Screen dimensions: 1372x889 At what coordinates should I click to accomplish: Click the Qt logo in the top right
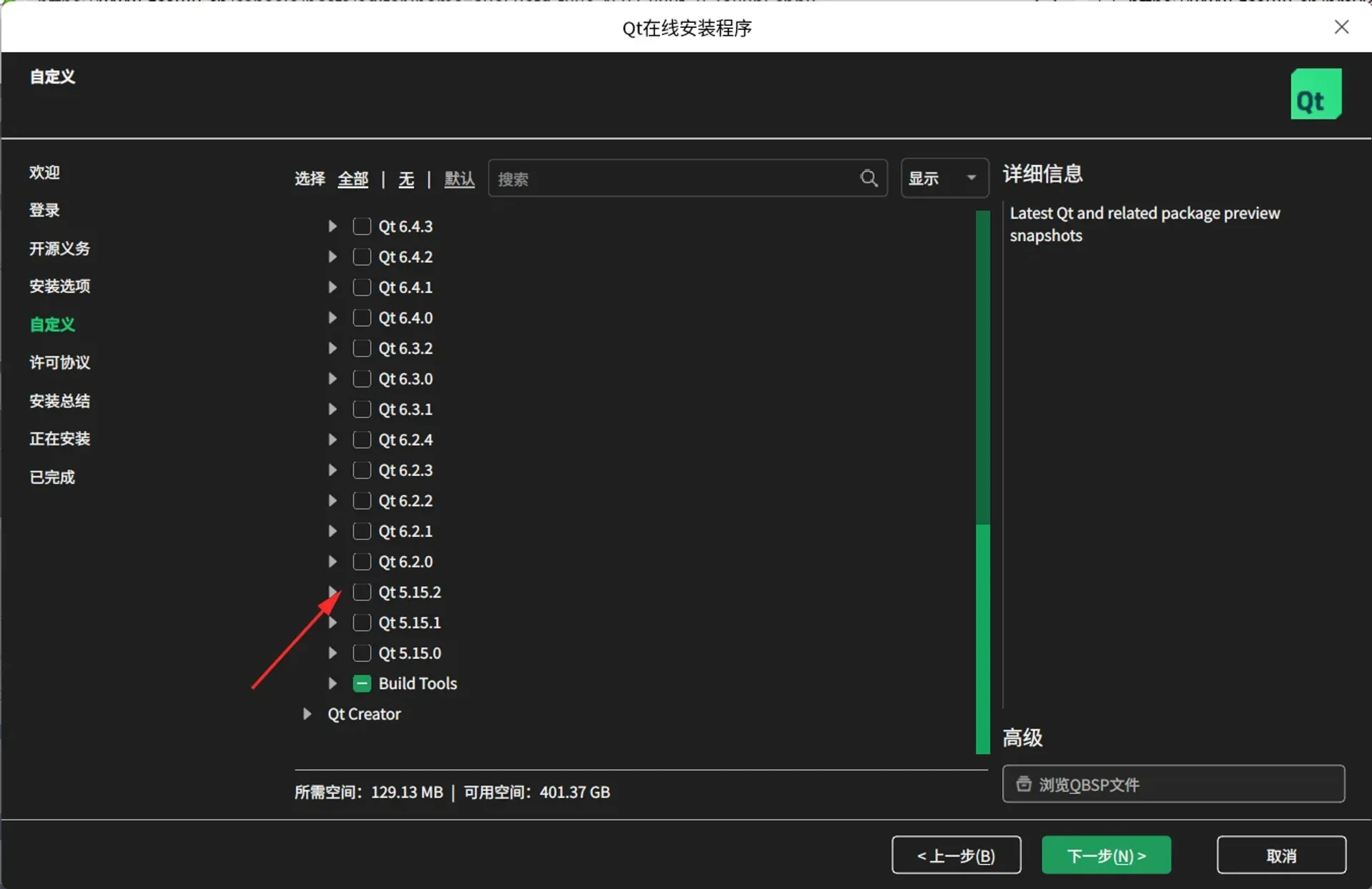click(x=1316, y=94)
